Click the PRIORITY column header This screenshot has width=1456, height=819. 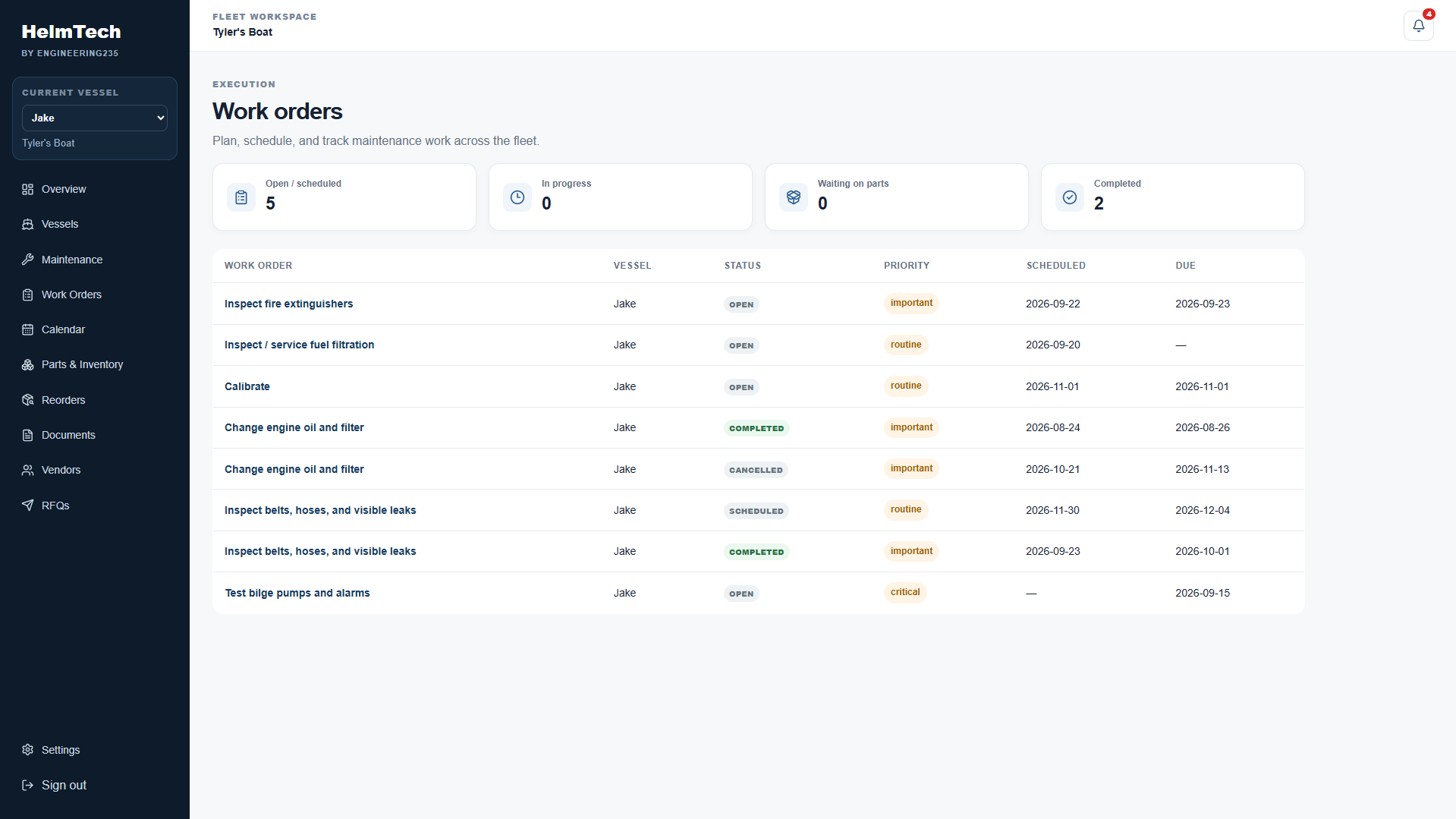coord(907,266)
